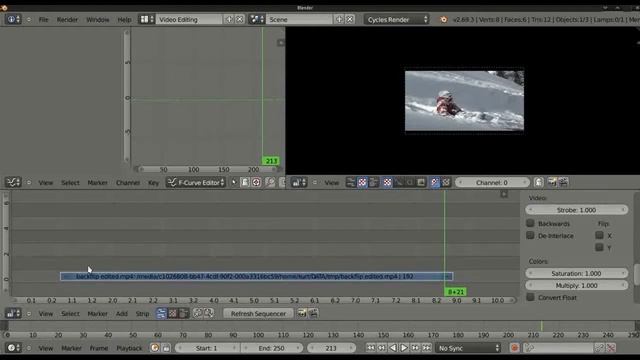Click the Multiply 1.000 field
The image size is (640, 360).
pos(576,285)
